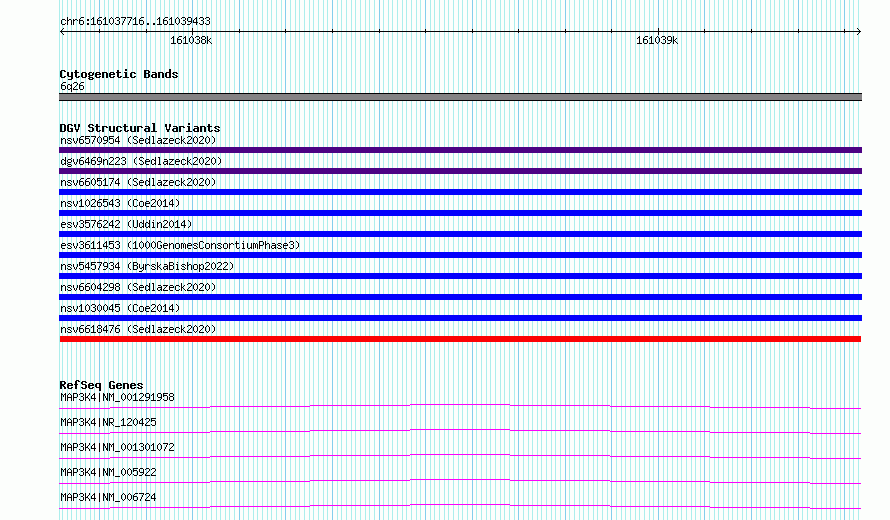Open variant dgv6469n223 (Sedlazeck2020) label
Image resolution: width=890 pixels, height=520 pixels.
coord(141,161)
